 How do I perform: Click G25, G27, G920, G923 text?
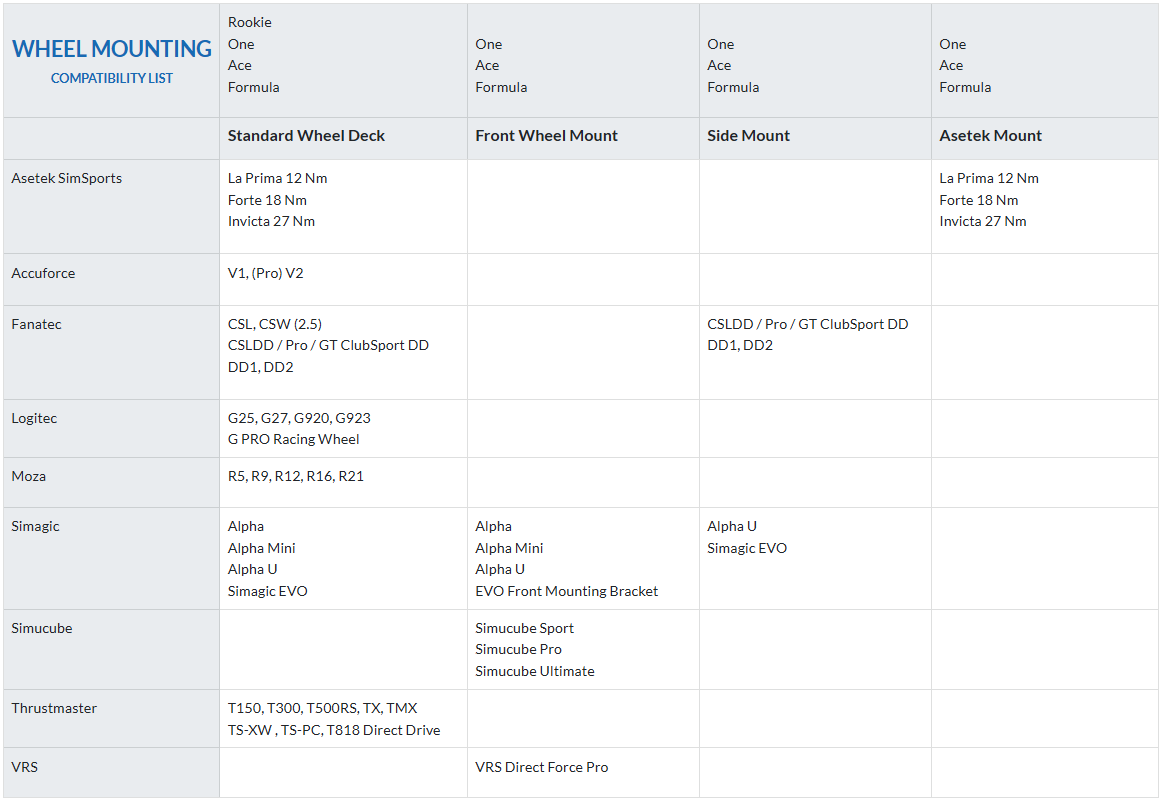click(x=299, y=418)
